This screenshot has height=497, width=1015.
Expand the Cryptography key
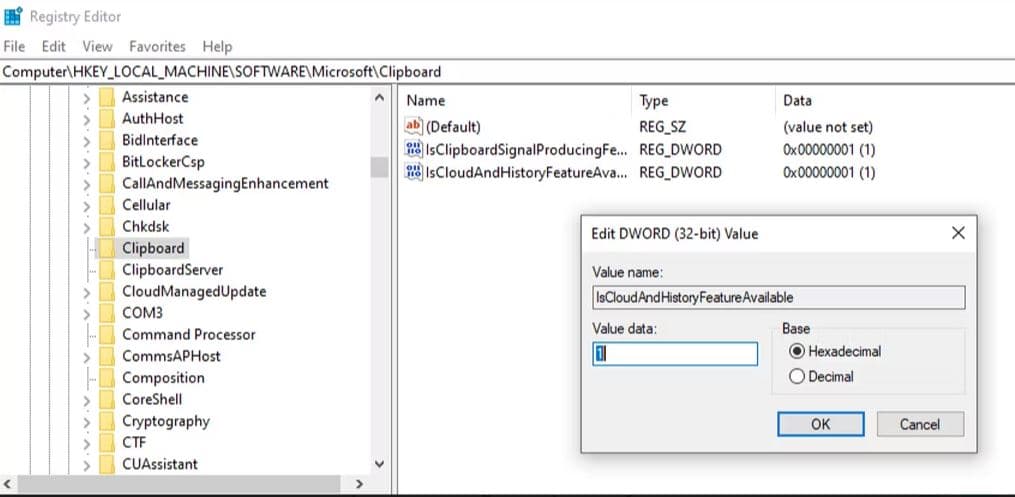(87, 423)
